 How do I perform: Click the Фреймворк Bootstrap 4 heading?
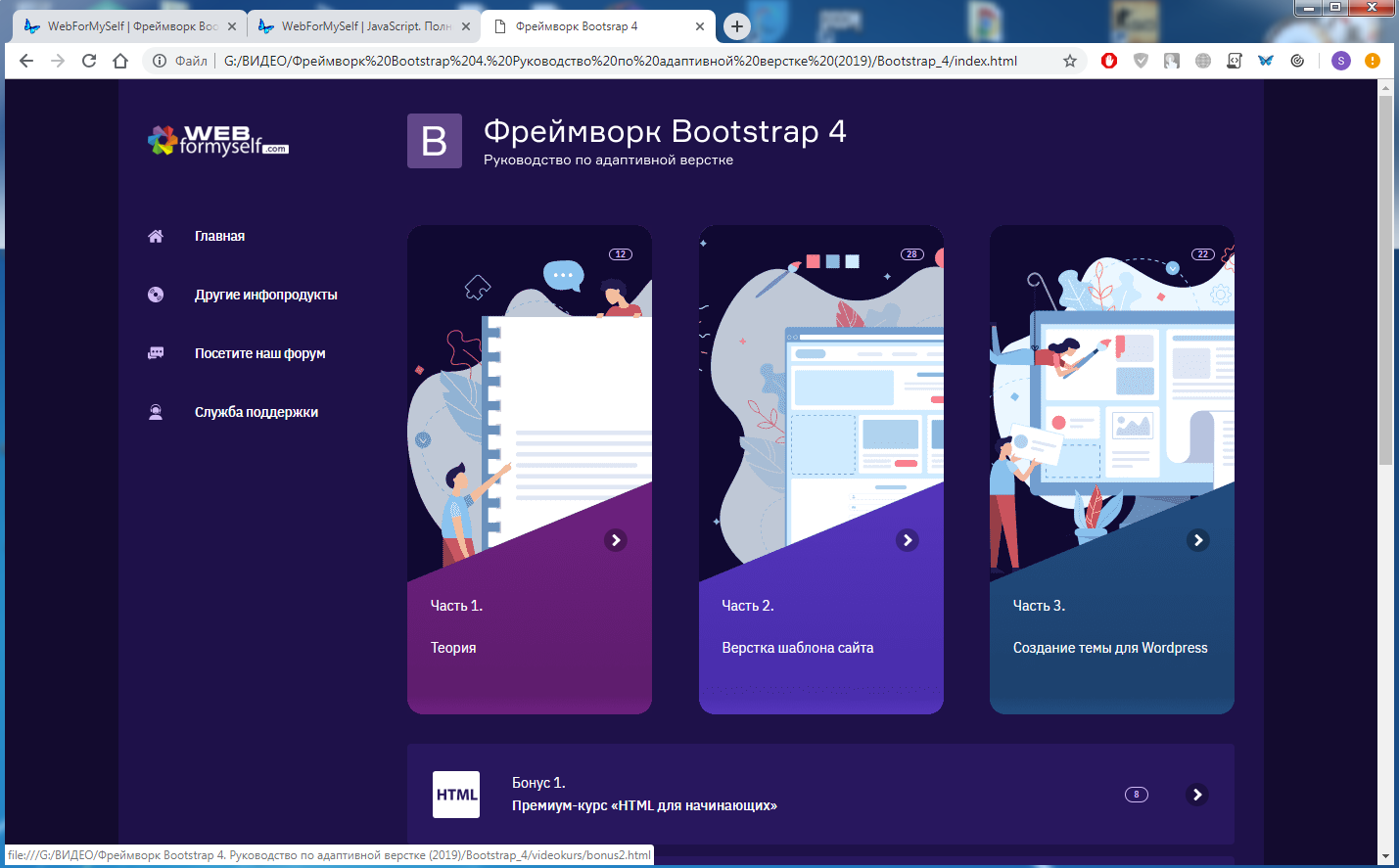point(665,131)
